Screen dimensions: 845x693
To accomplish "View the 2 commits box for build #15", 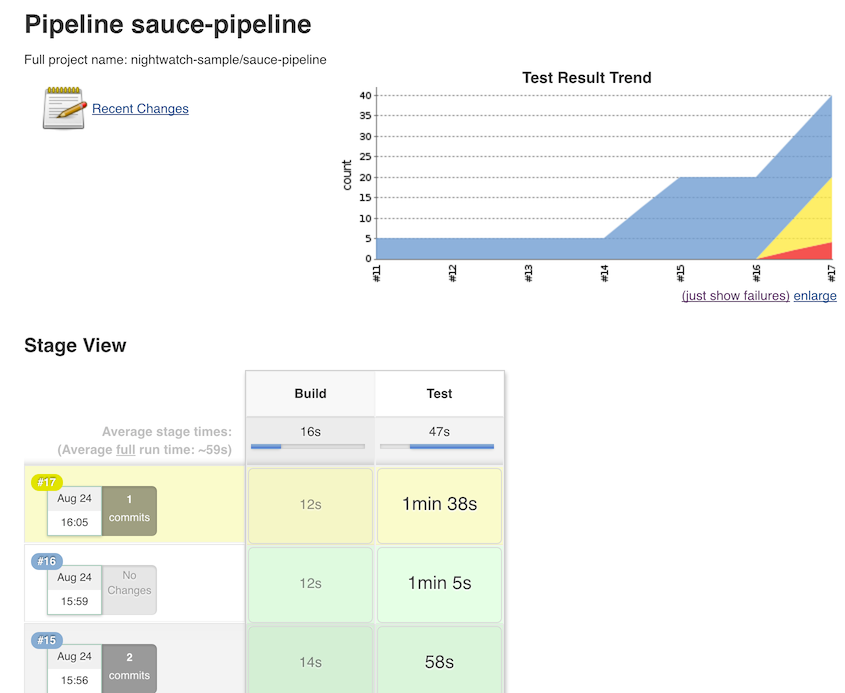I will pos(129,667).
